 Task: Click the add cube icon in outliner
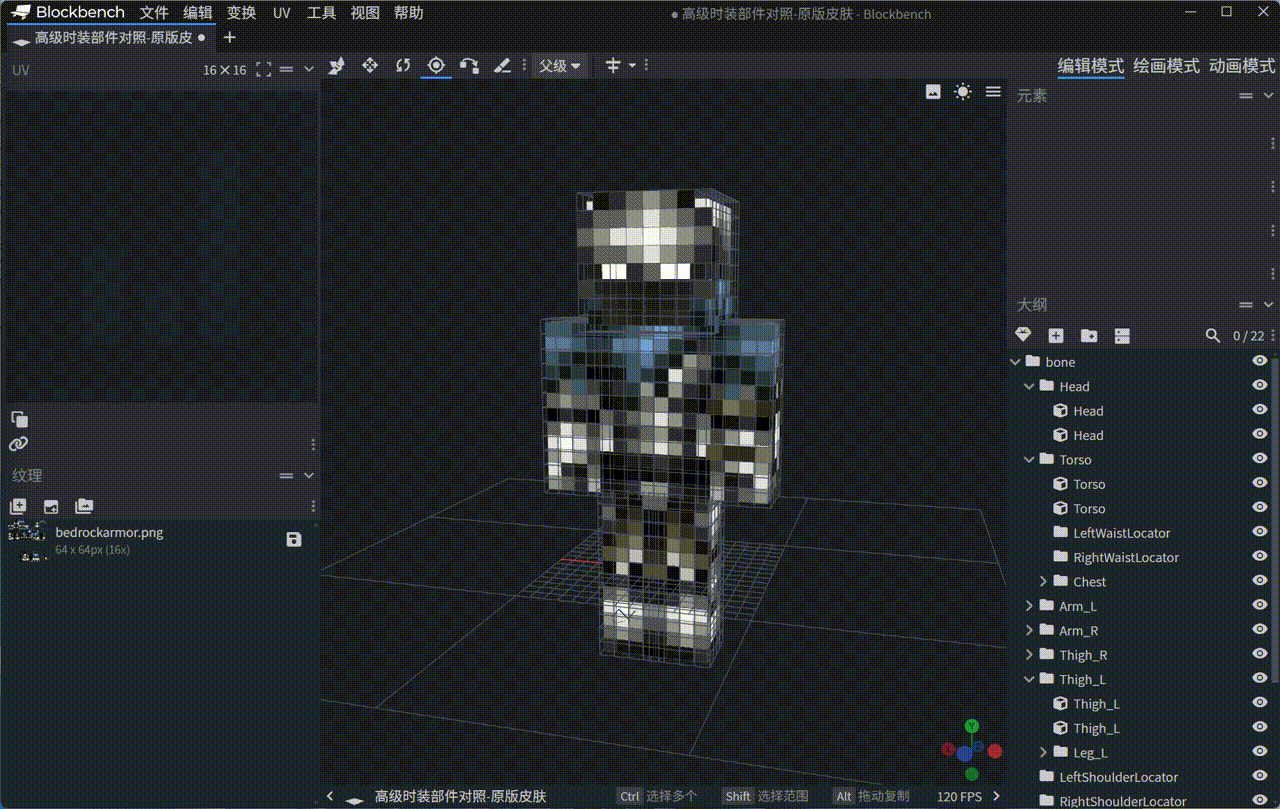click(x=1056, y=336)
